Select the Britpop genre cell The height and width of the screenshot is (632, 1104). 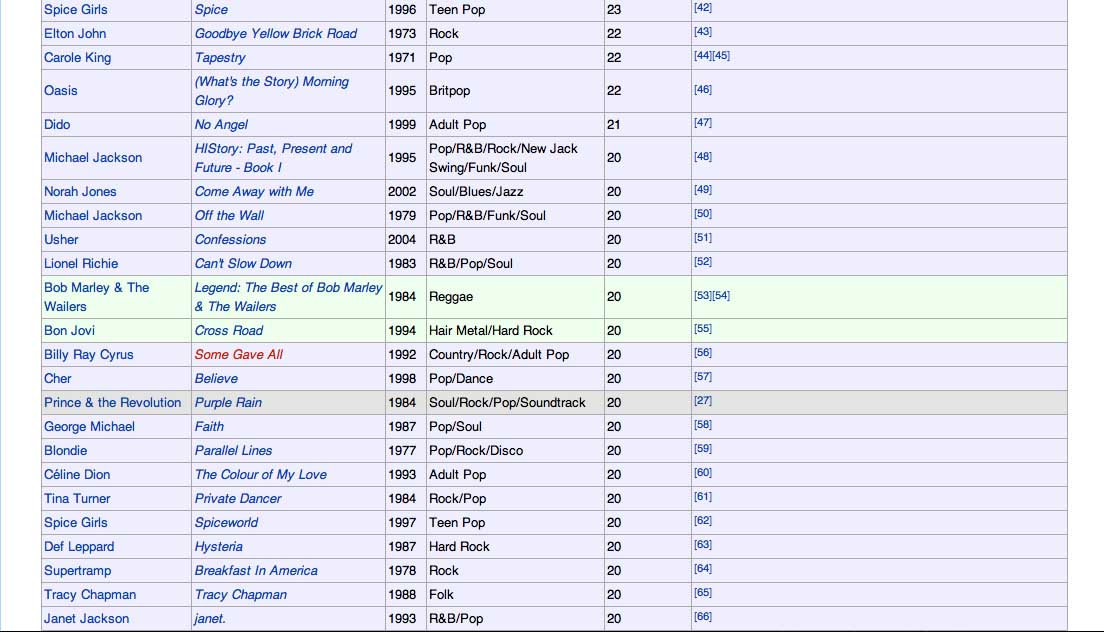pyautogui.click(x=515, y=91)
